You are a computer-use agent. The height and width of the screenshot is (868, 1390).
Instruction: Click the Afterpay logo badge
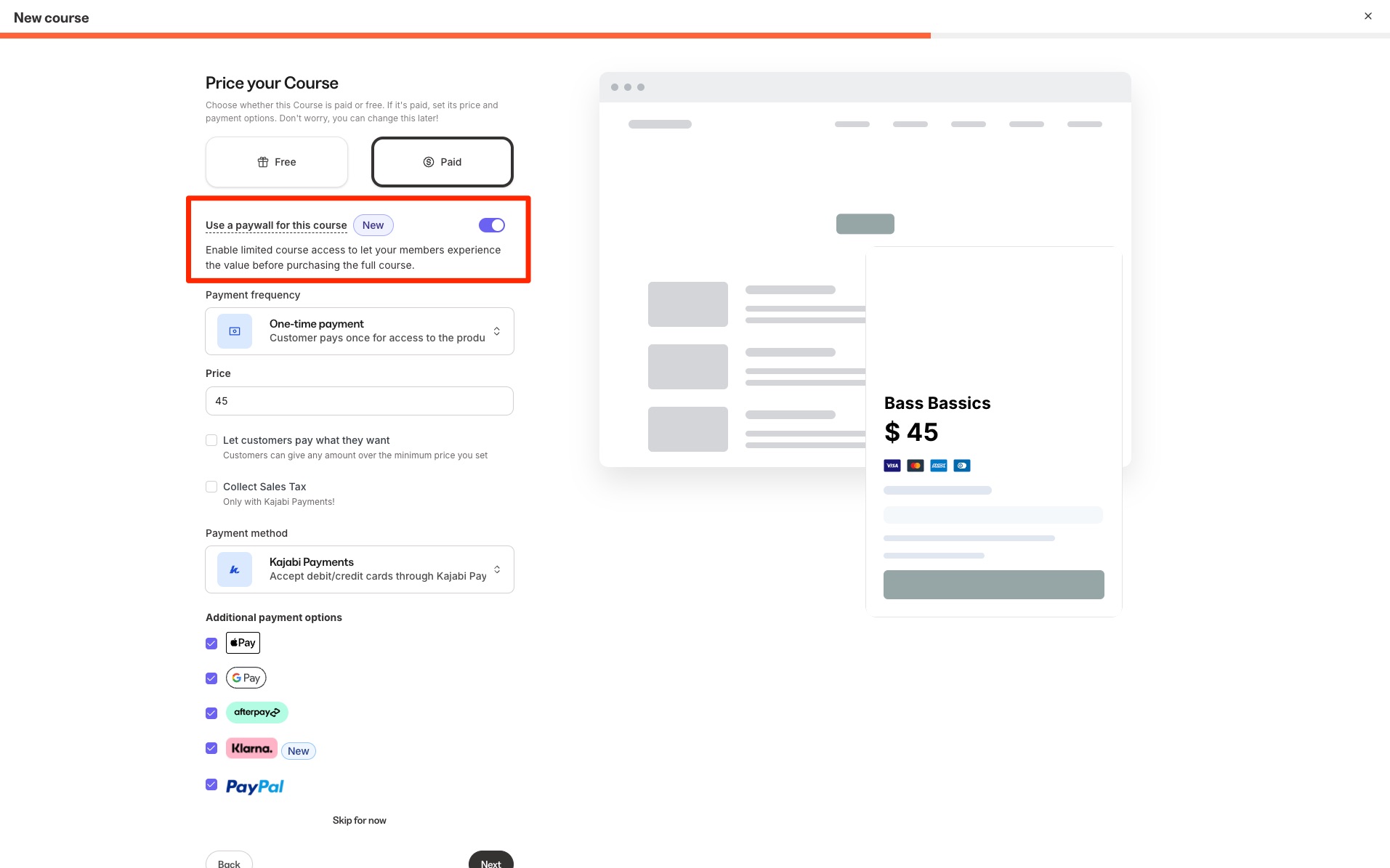tap(257, 713)
